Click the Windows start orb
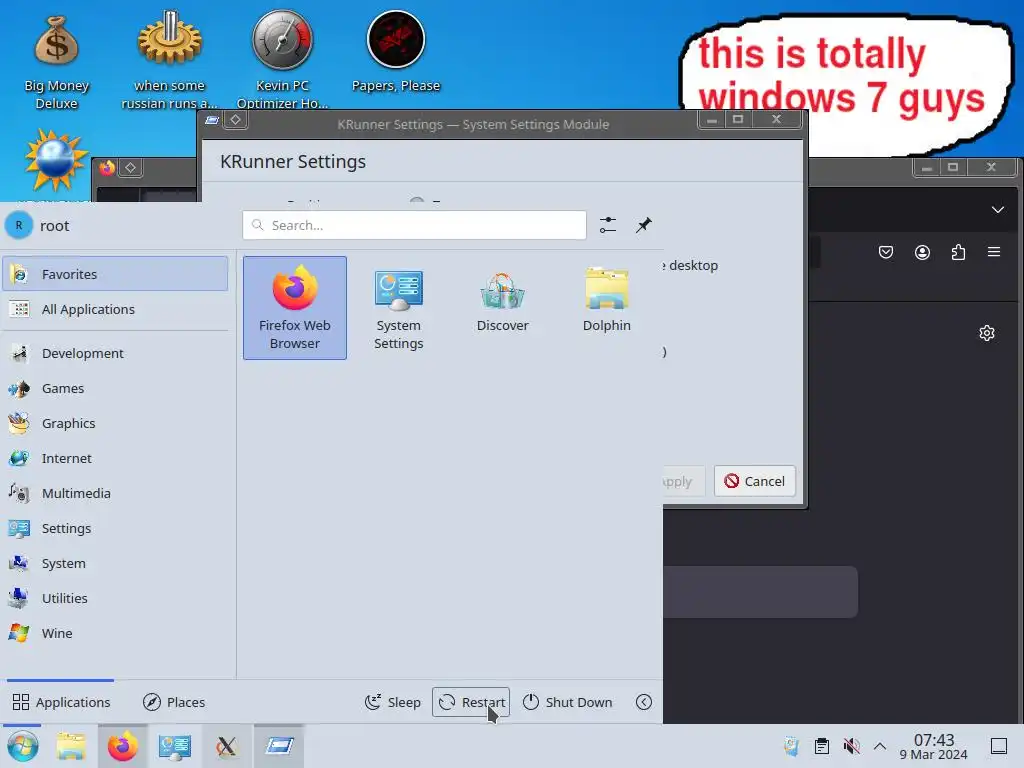Image resolution: width=1024 pixels, height=768 pixels. point(23,746)
